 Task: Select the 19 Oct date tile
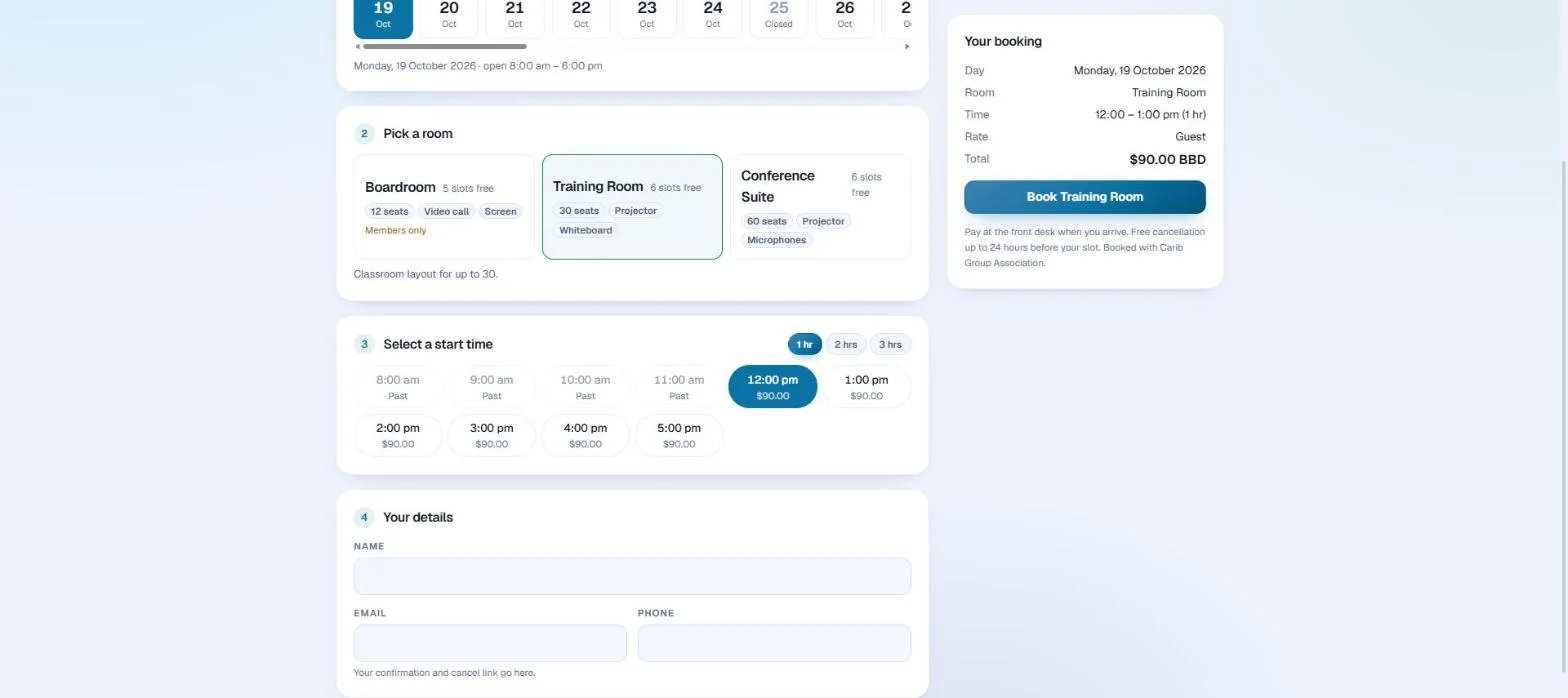[383, 19]
